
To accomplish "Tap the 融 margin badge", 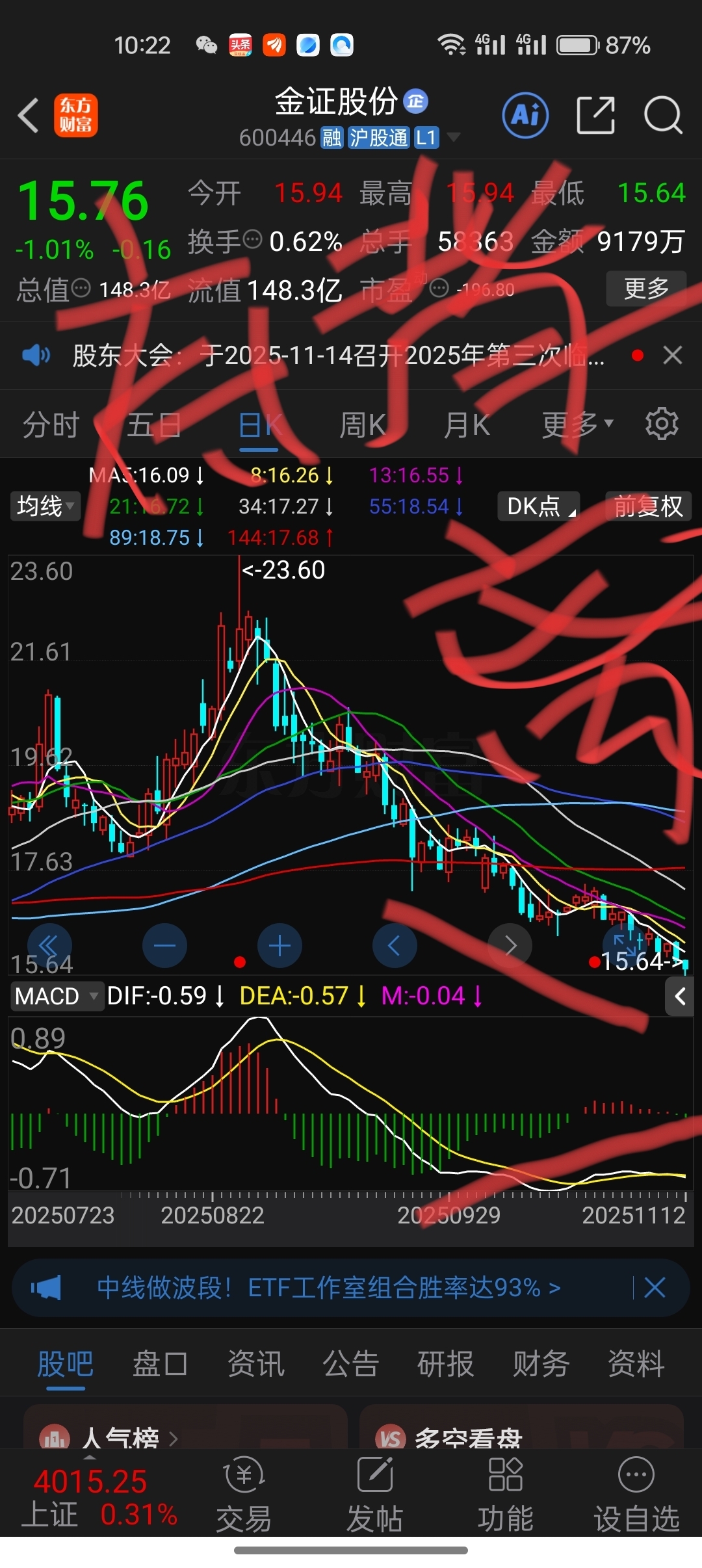I will (x=332, y=138).
